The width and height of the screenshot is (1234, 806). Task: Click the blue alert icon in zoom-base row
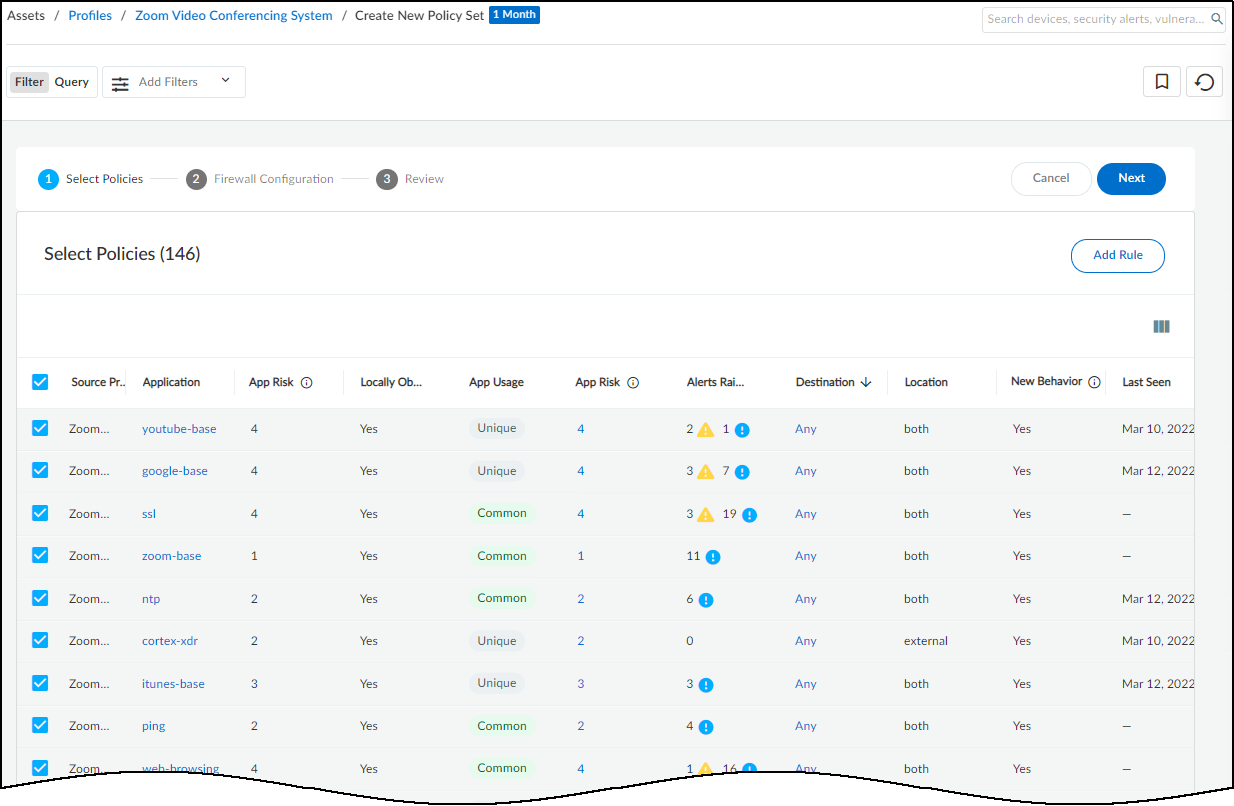pyautogui.click(x=713, y=557)
